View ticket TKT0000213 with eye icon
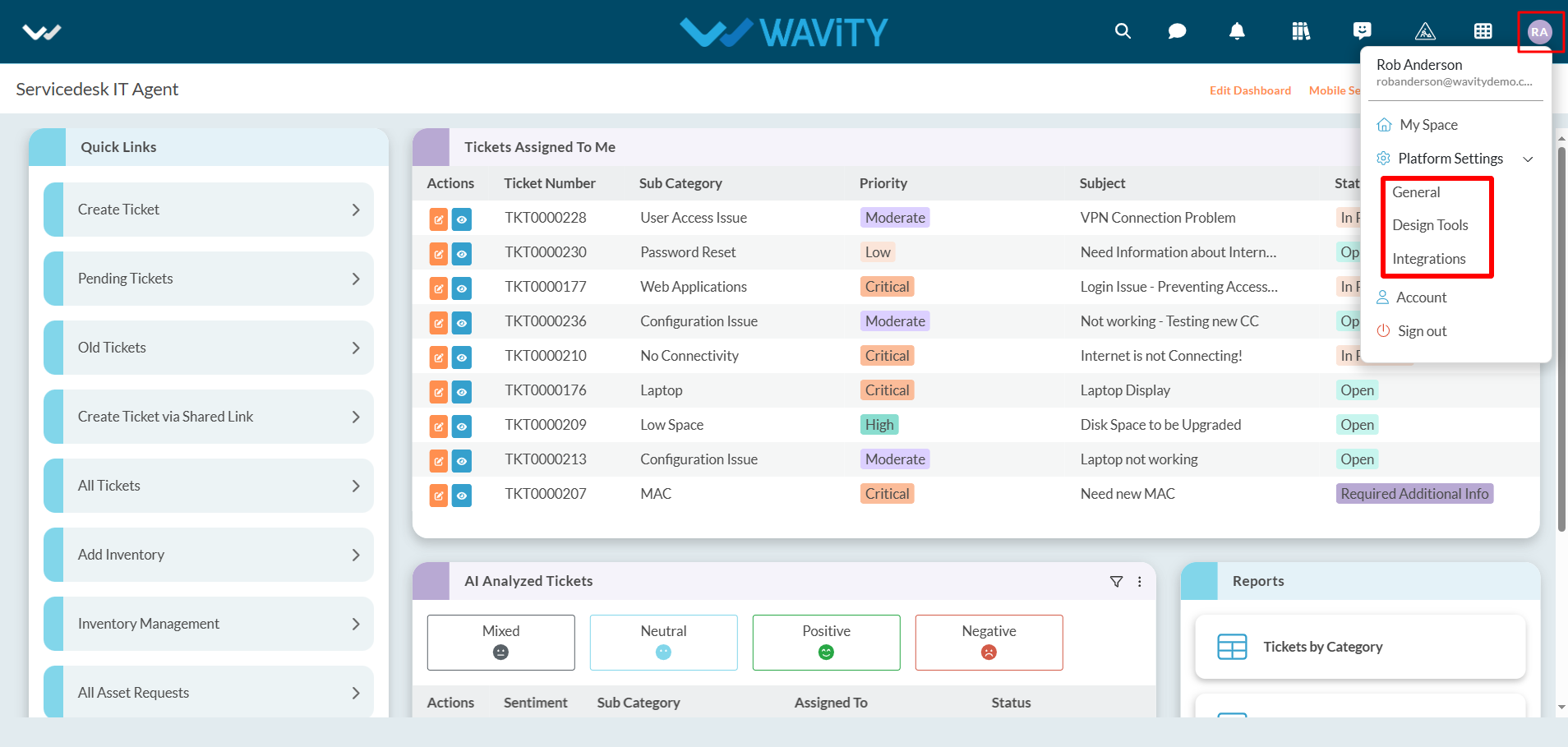This screenshot has height=747, width=1568. coord(462,461)
